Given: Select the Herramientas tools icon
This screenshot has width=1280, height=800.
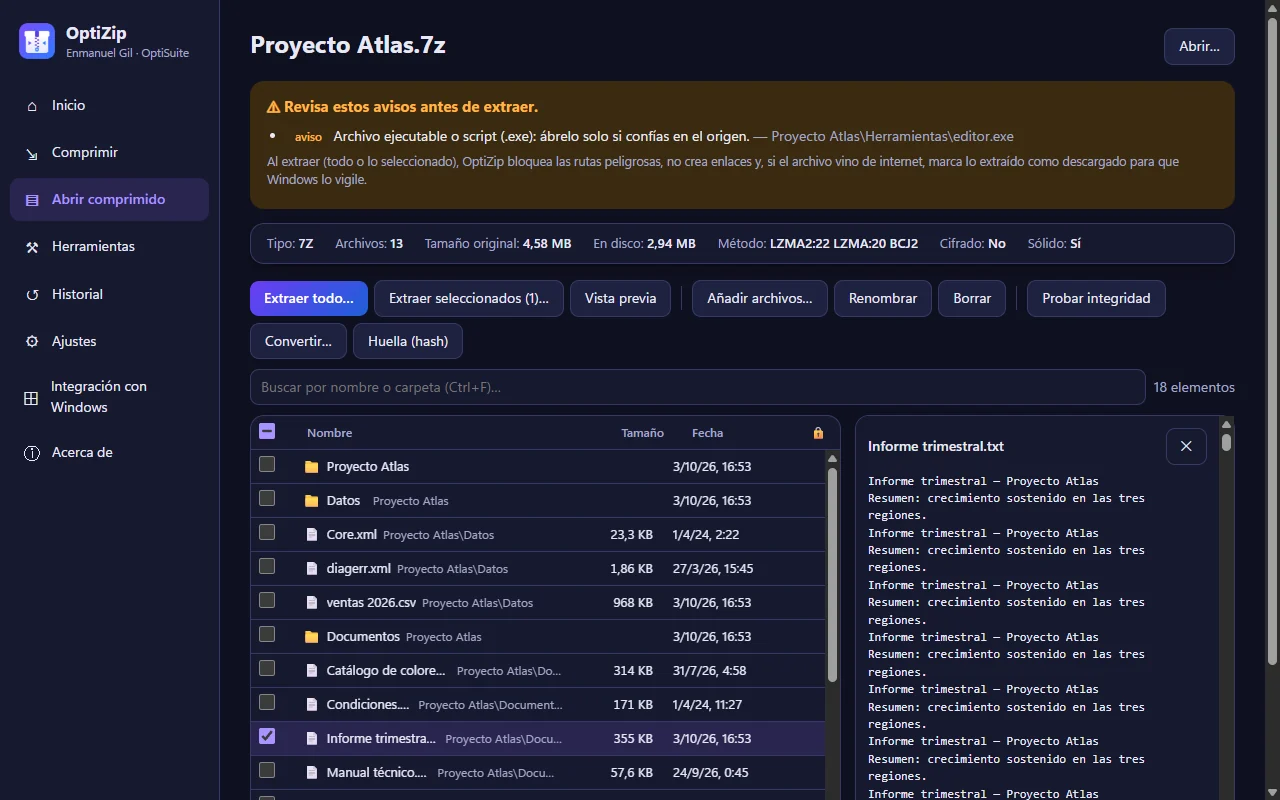Looking at the screenshot, I should coord(32,247).
